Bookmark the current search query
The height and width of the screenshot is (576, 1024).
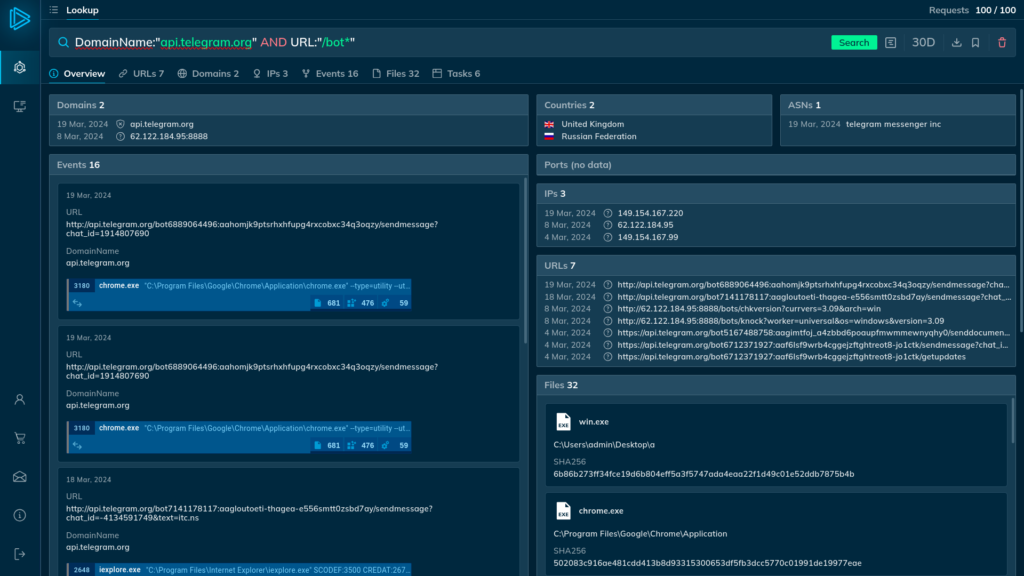975,43
